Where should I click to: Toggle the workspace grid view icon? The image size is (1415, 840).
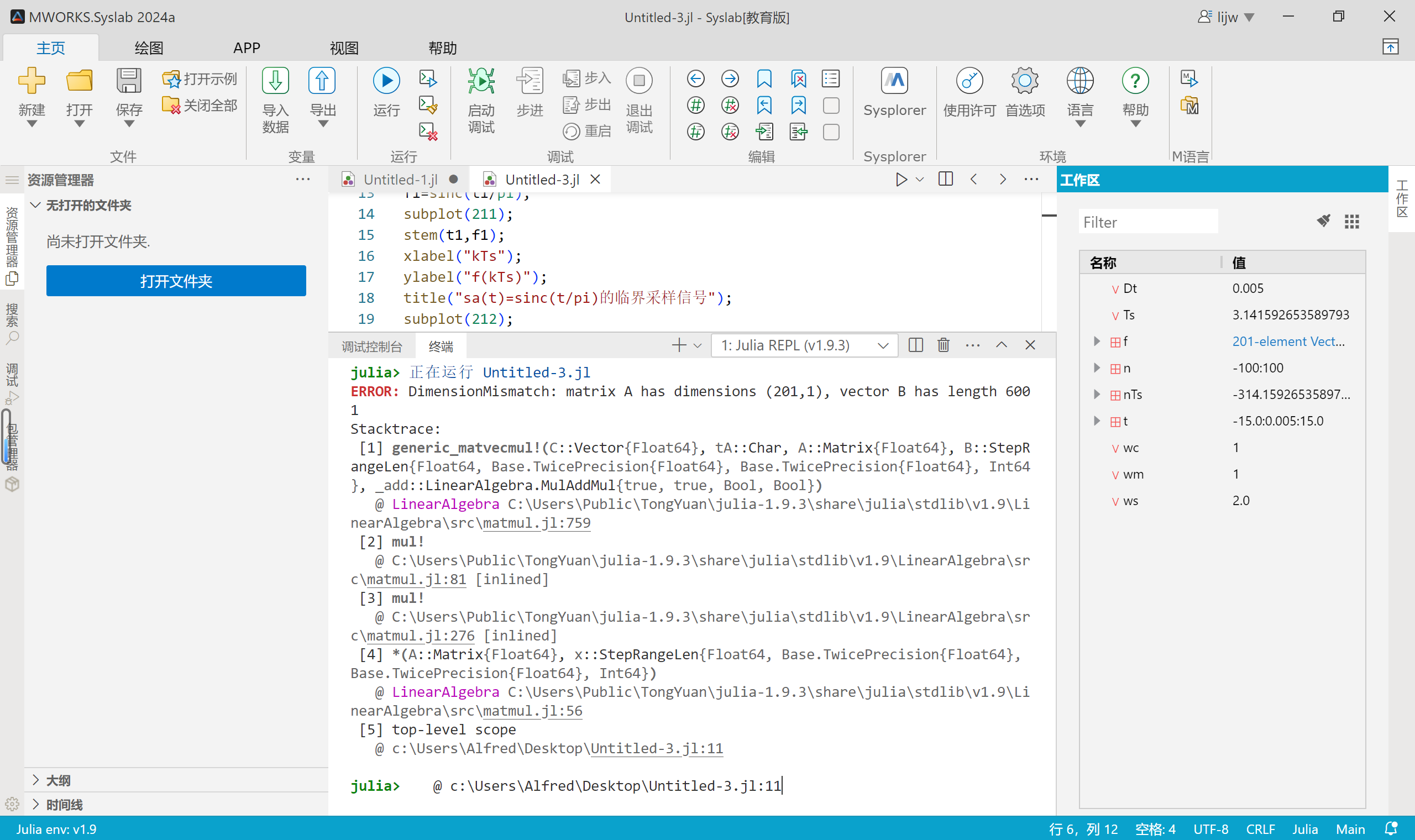pyautogui.click(x=1351, y=221)
